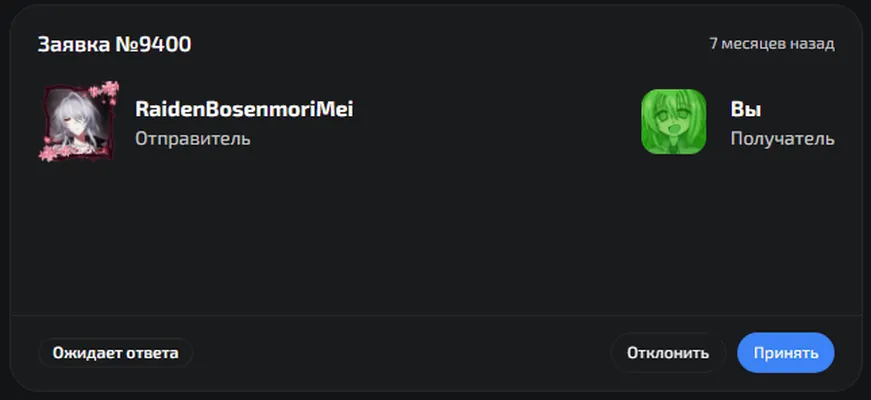Click the Отклонить button
Screen dimensions: 871x400
[668, 353]
